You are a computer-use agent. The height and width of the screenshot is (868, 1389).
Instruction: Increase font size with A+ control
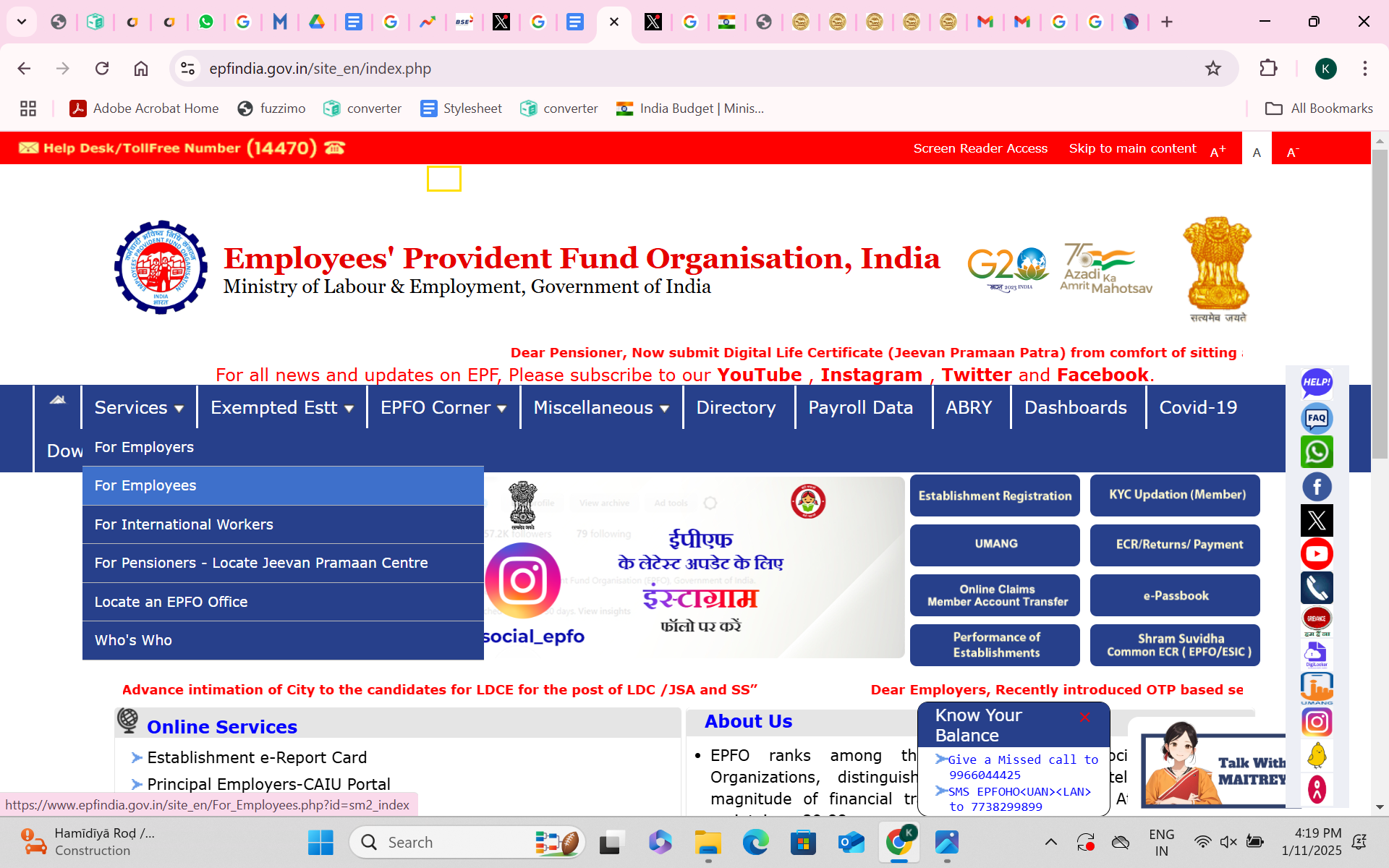click(1218, 149)
